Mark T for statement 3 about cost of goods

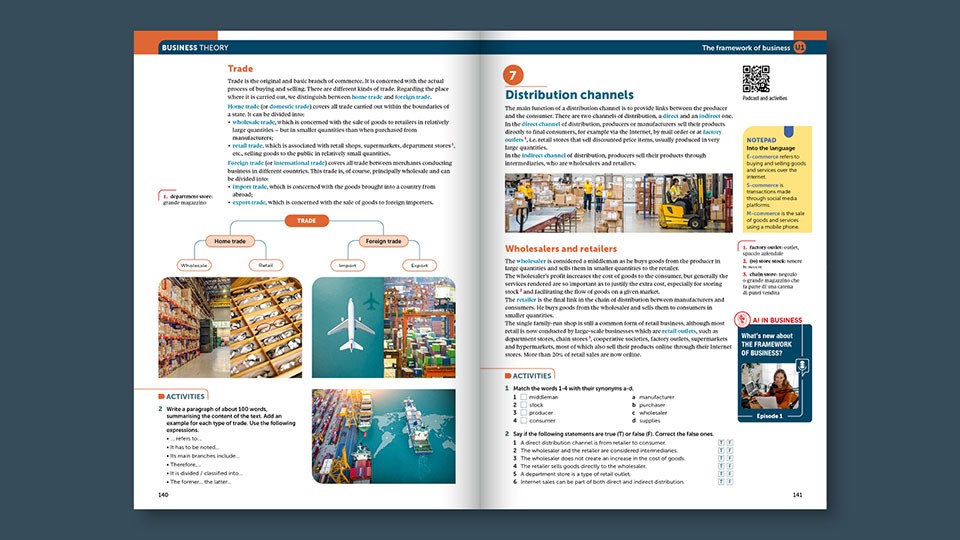[721, 458]
